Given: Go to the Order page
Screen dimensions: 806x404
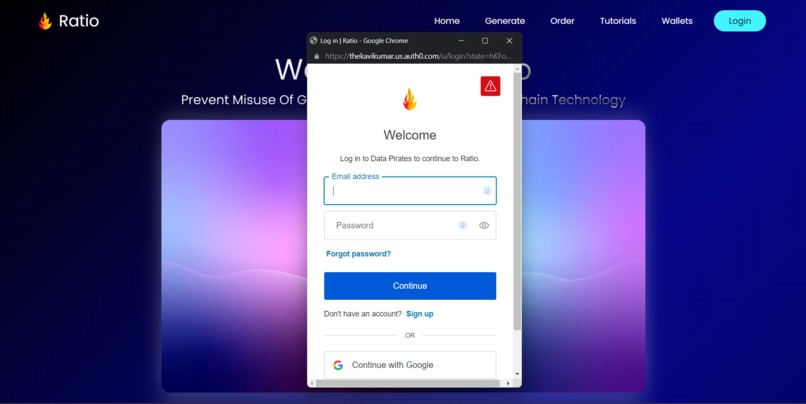Looking at the screenshot, I should coord(562,21).
